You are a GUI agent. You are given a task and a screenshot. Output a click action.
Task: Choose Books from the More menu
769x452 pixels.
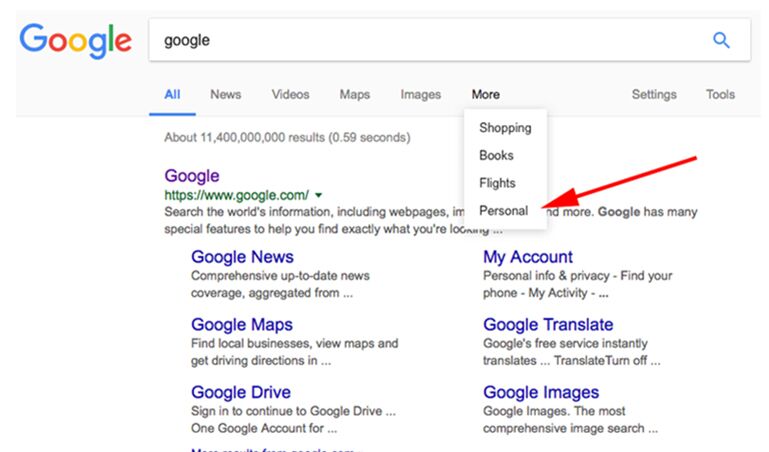tap(496, 155)
